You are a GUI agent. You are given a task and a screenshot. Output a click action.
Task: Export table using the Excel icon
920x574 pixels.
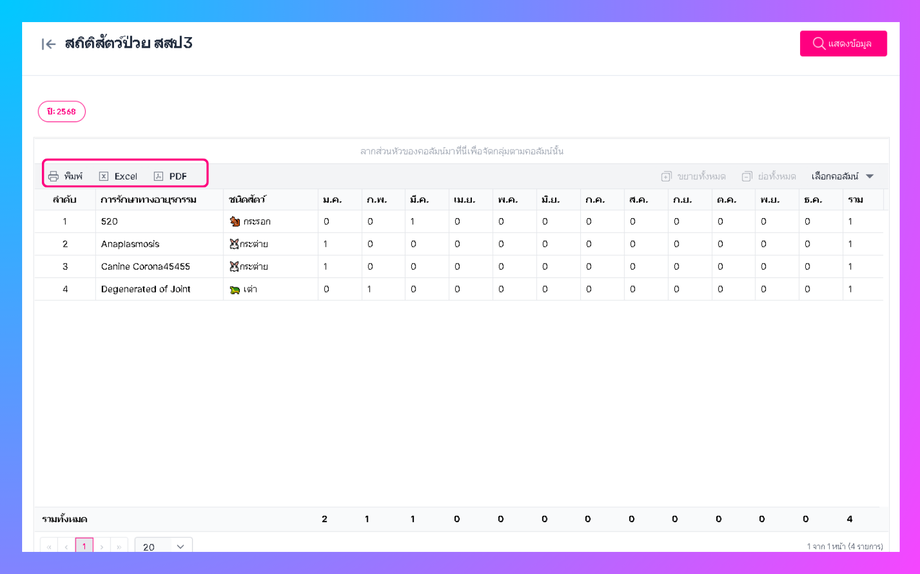[104, 177]
